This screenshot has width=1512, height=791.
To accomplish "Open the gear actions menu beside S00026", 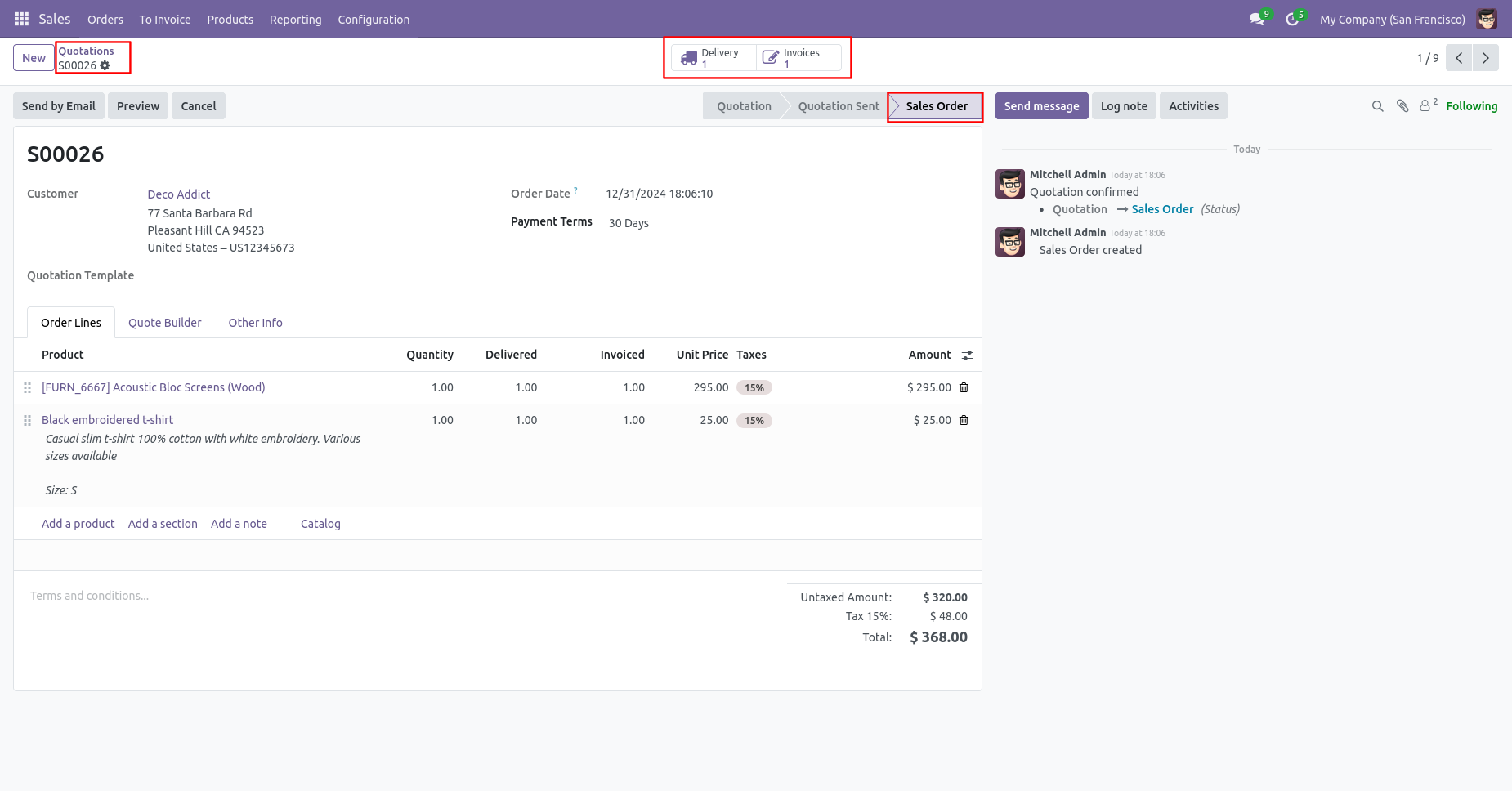I will click(105, 65).
